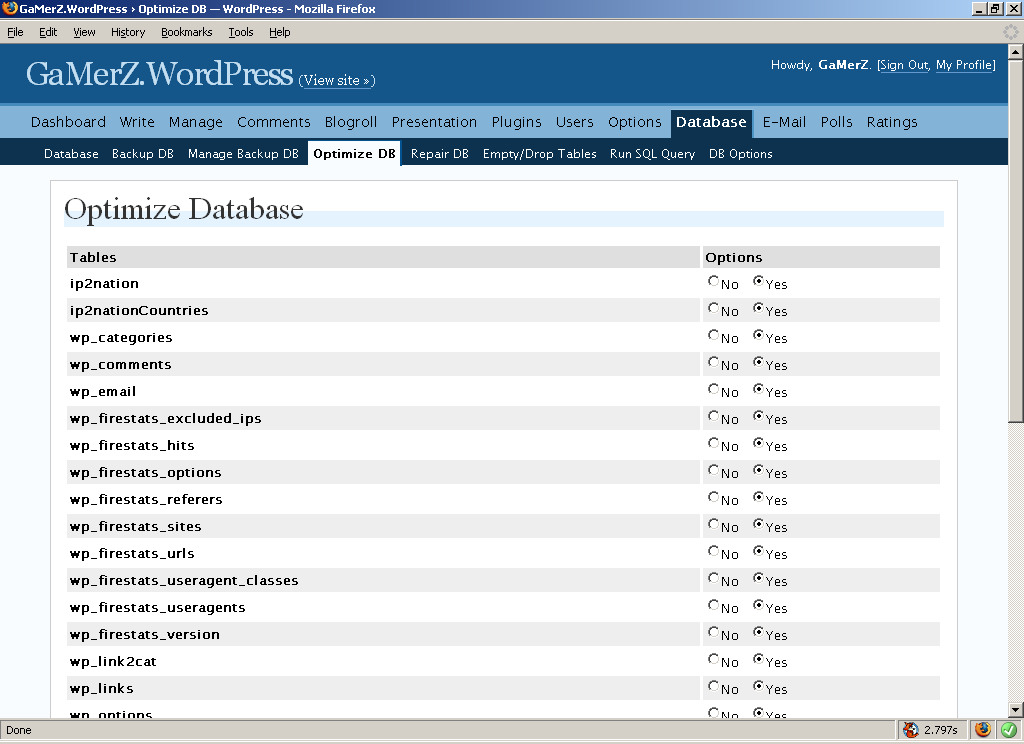1024x744 pixels.
Task: Click the View site link
Action: click(x=337, y=80)
